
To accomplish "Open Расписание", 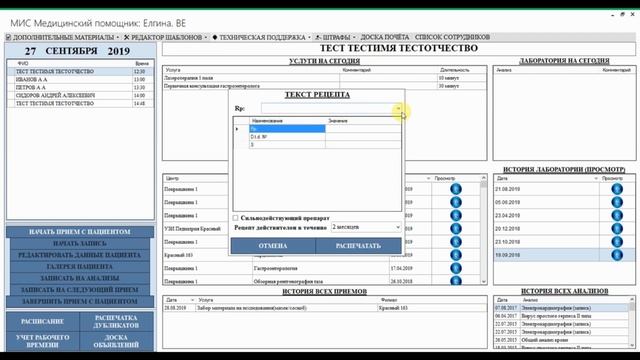I will click(x=43, y=322).
